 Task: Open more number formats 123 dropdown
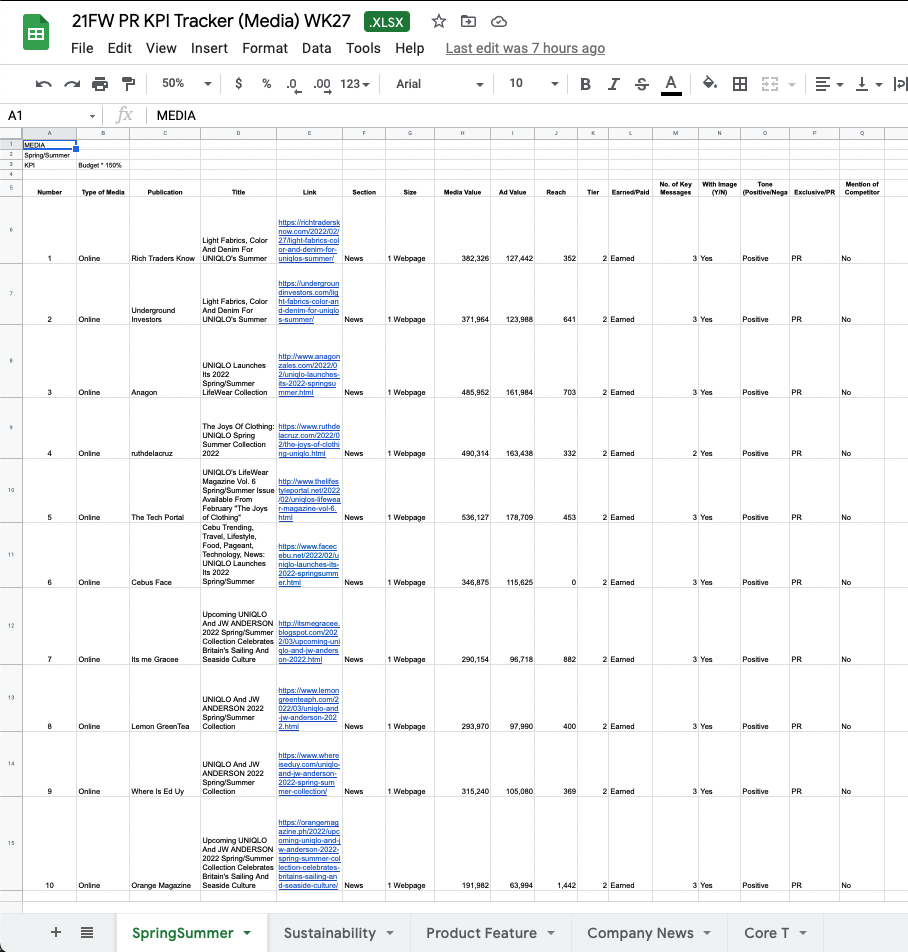(355, 84)
